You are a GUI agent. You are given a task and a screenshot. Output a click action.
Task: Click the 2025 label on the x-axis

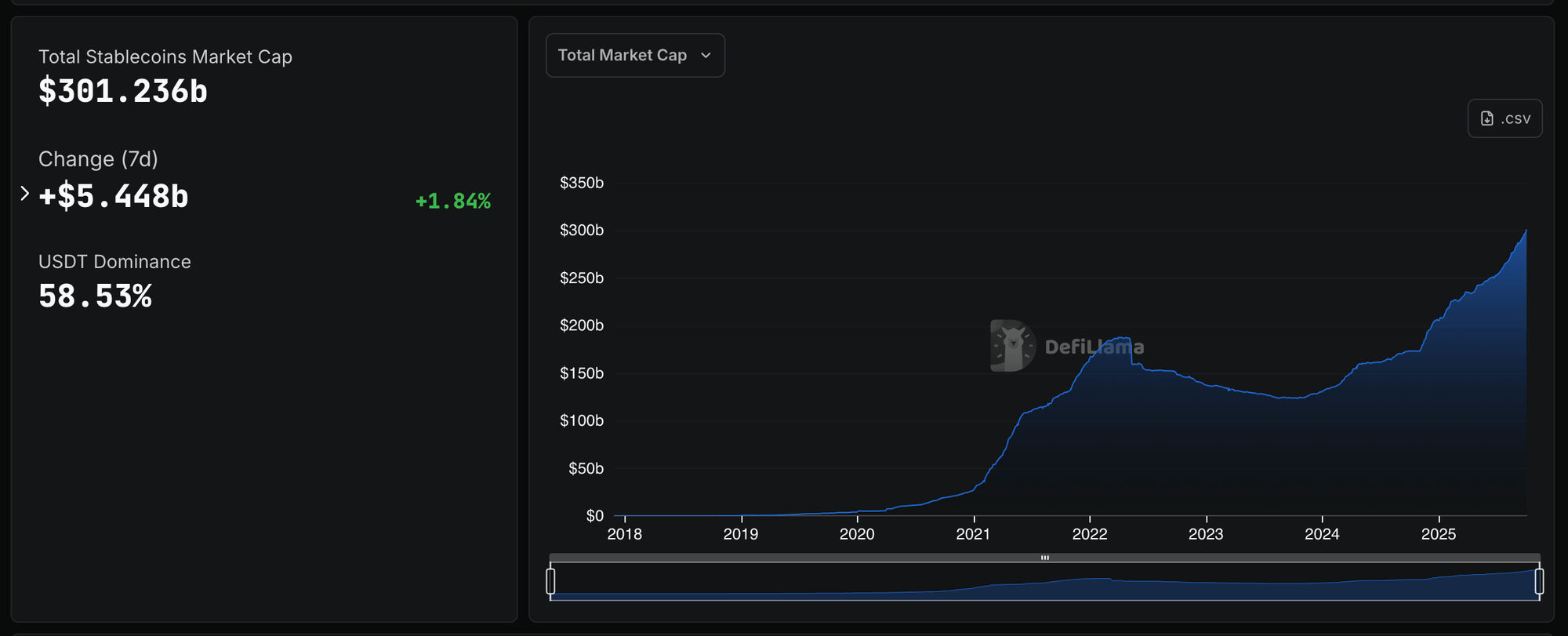click(1438, 534)
